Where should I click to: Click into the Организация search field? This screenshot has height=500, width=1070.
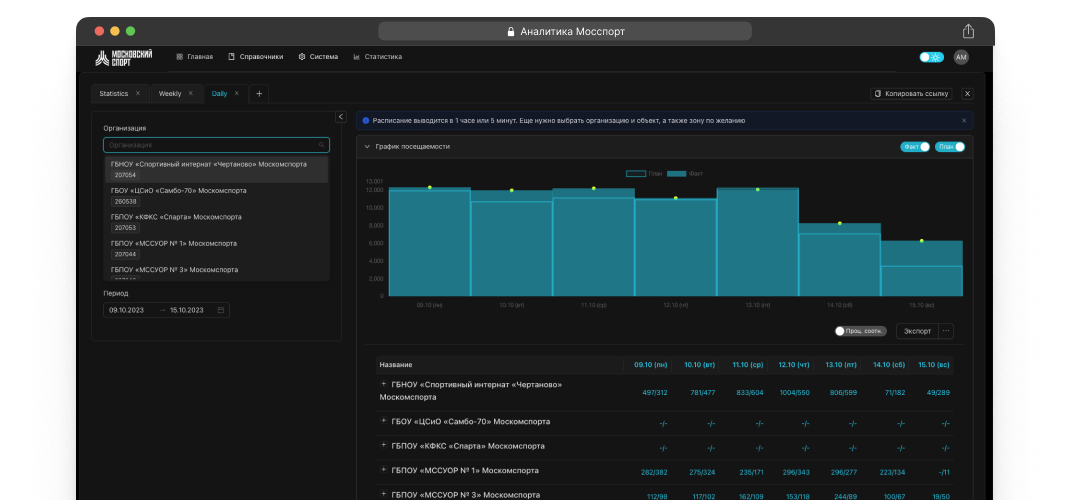point(210,145)
